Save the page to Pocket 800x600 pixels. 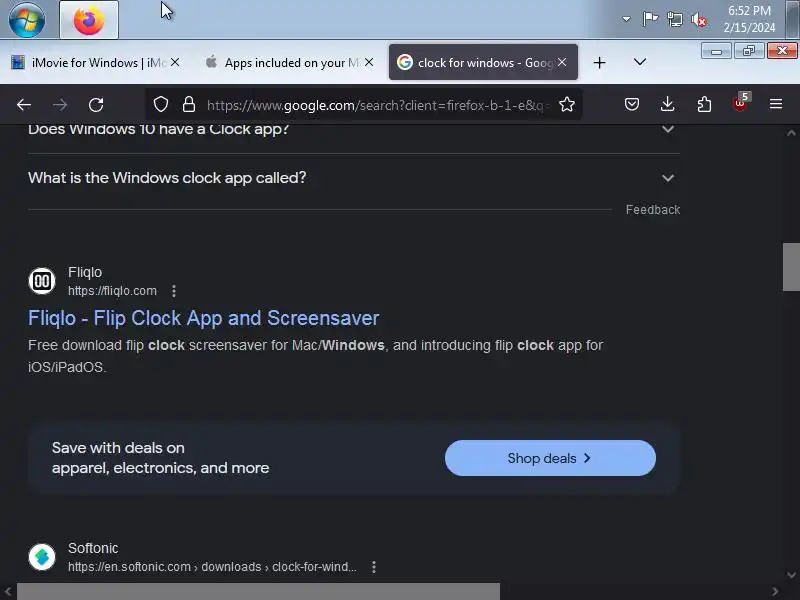(632, 105)
